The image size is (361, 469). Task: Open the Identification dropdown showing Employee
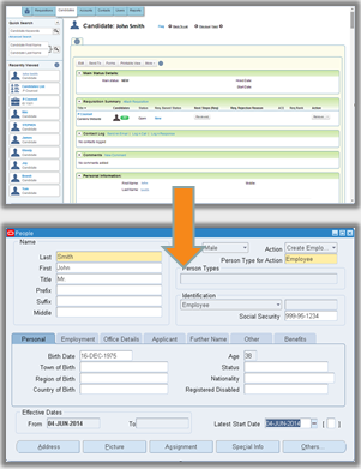[x=231, y=305]
